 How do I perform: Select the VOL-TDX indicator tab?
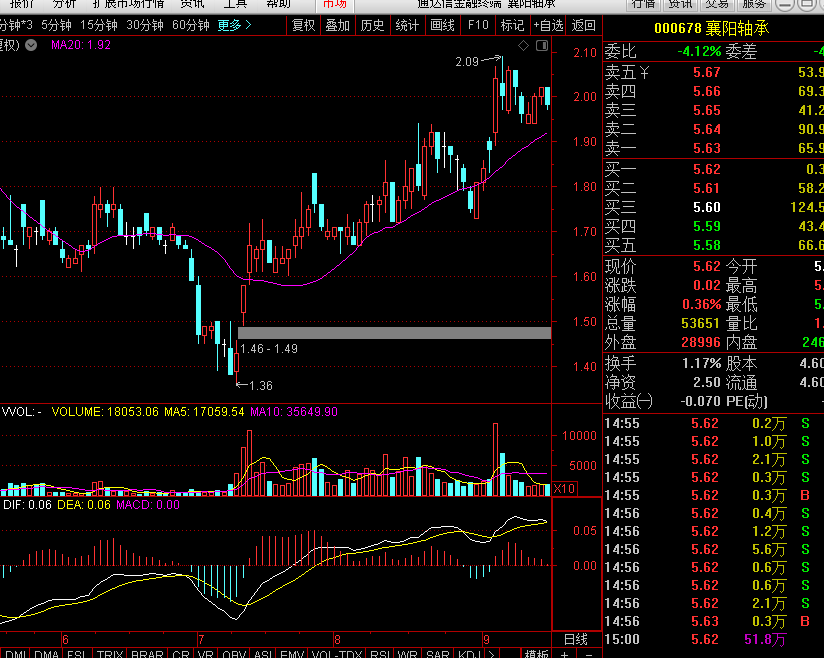point(337,654)
